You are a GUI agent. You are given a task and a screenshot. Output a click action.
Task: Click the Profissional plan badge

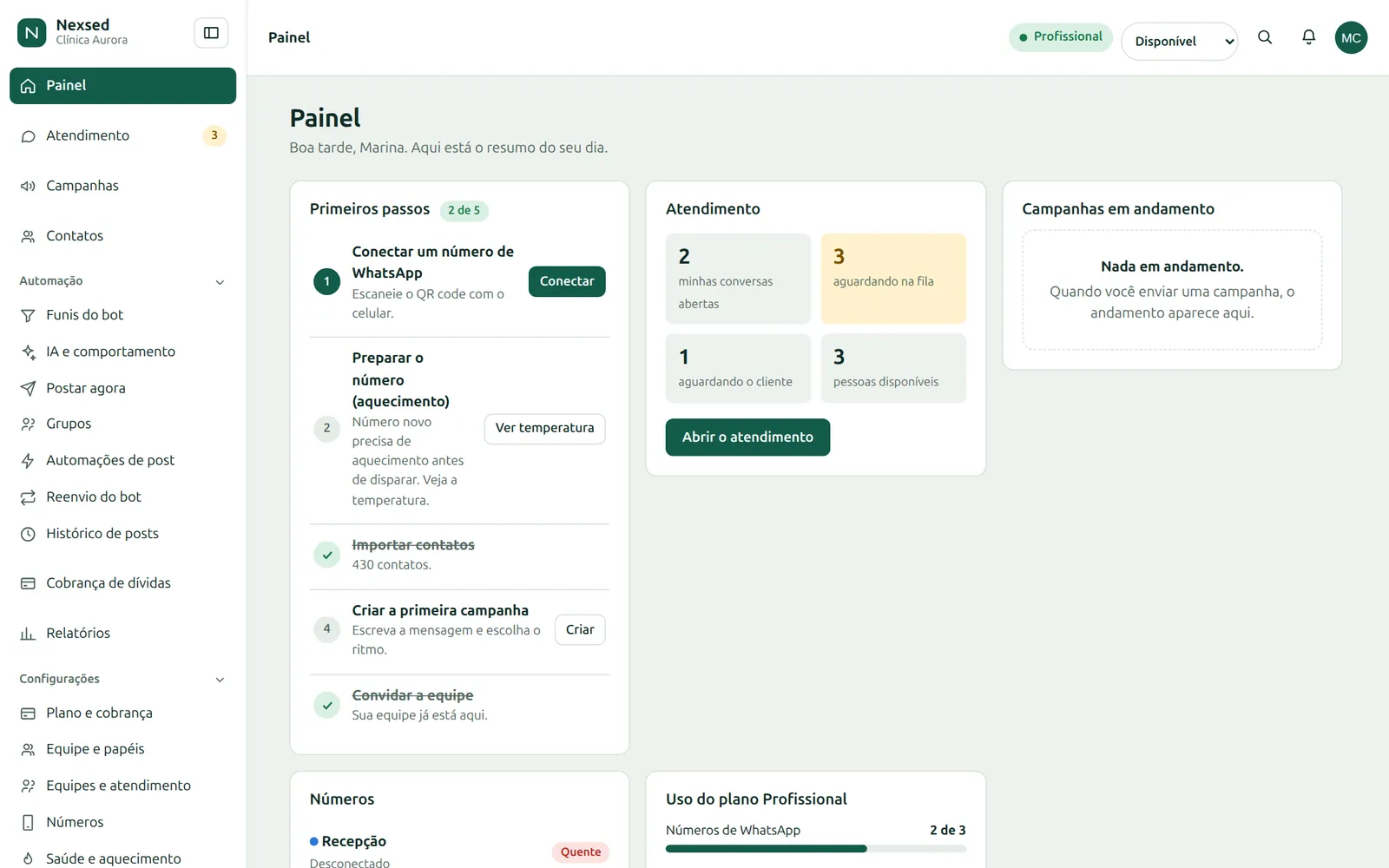point(1060,36)
